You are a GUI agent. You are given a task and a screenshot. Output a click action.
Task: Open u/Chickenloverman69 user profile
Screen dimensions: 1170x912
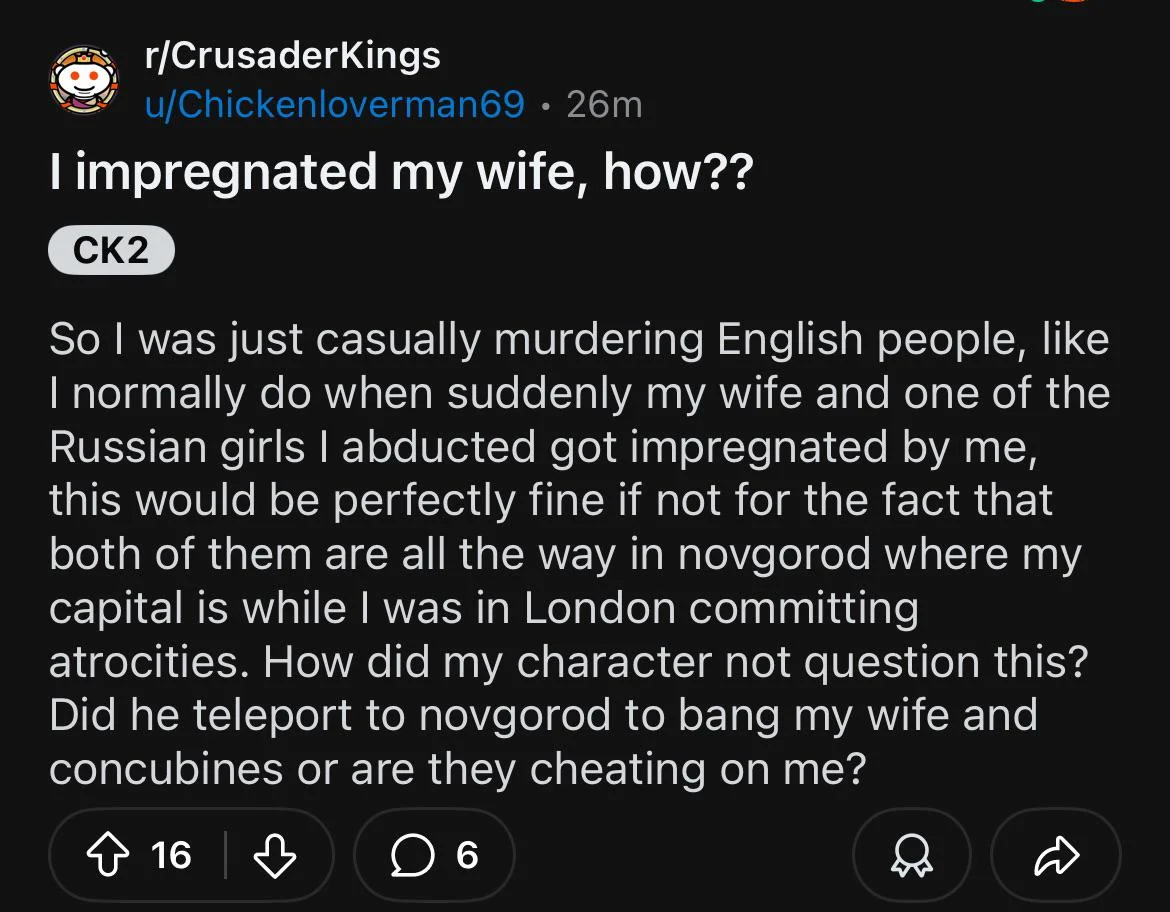(335, 104)
